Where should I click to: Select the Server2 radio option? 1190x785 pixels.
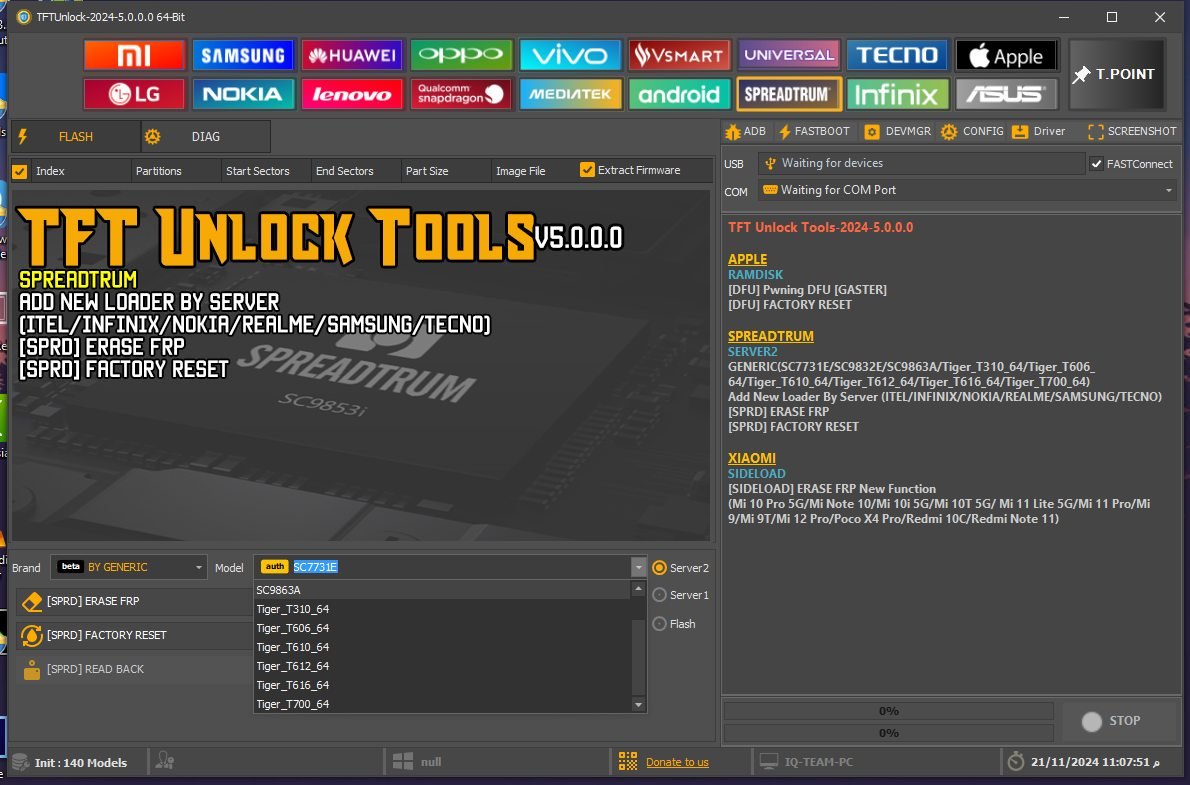[660, 568]
